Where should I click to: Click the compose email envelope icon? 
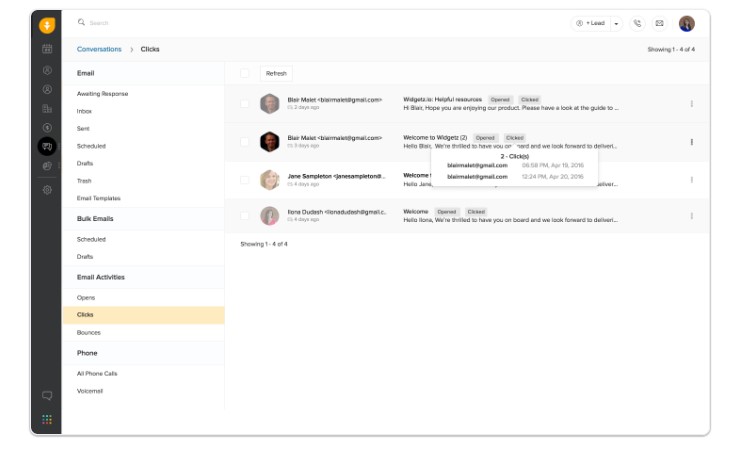(x=659, y=23)
